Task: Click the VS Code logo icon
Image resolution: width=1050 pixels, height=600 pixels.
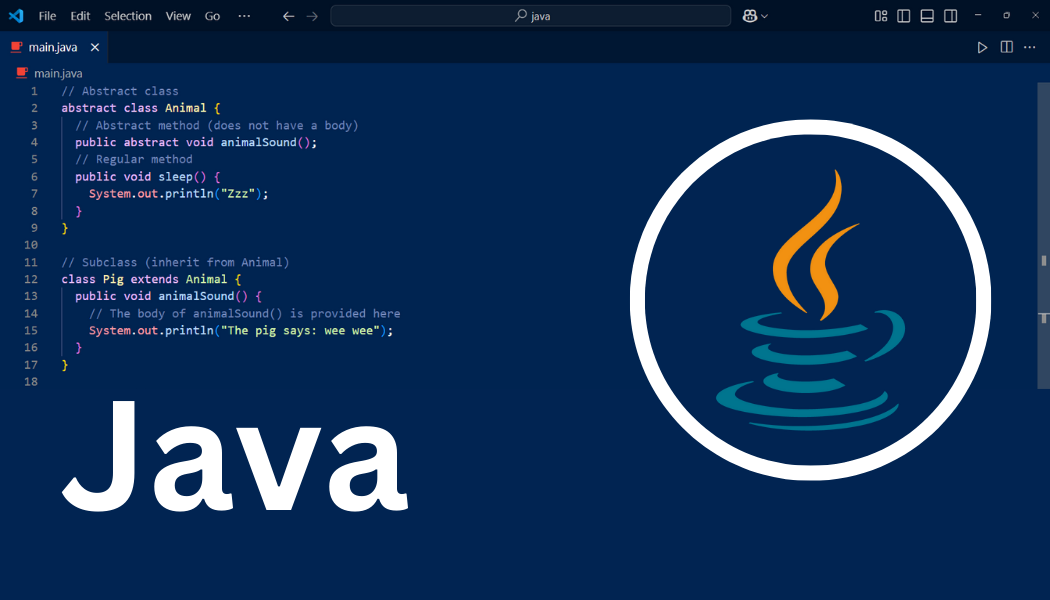Action: pyautogui.click(x=16, y=15)
